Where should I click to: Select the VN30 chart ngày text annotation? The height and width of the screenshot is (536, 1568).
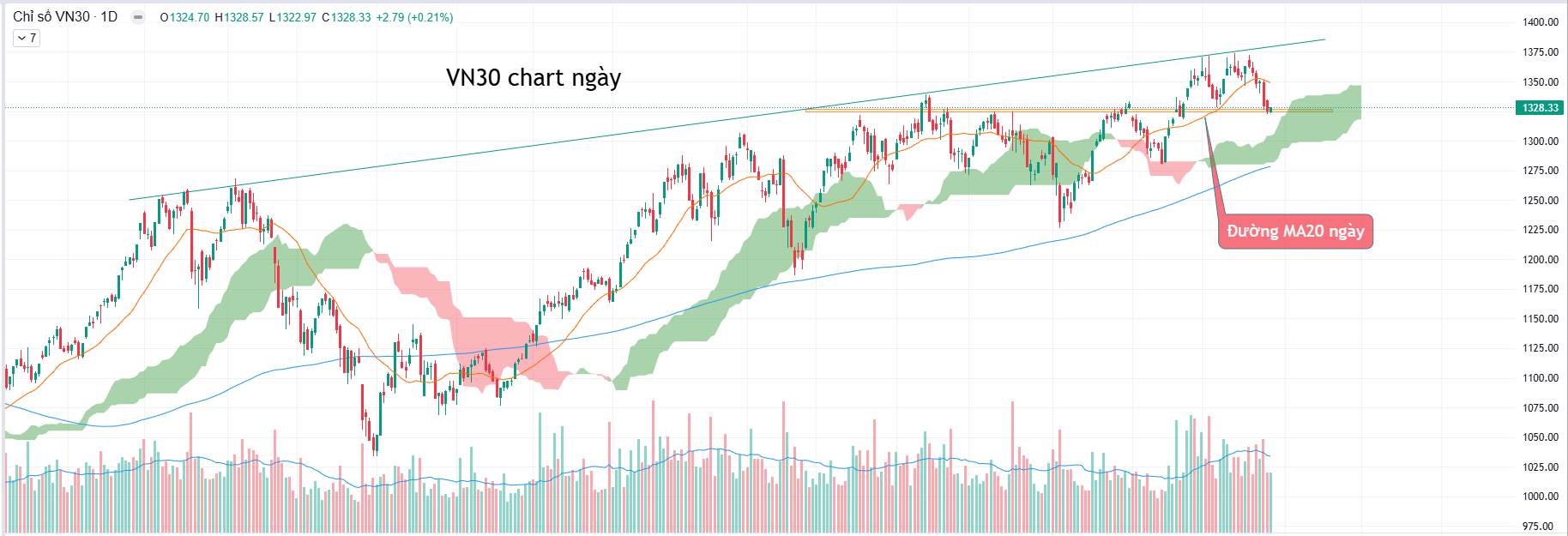click(533, 78)
